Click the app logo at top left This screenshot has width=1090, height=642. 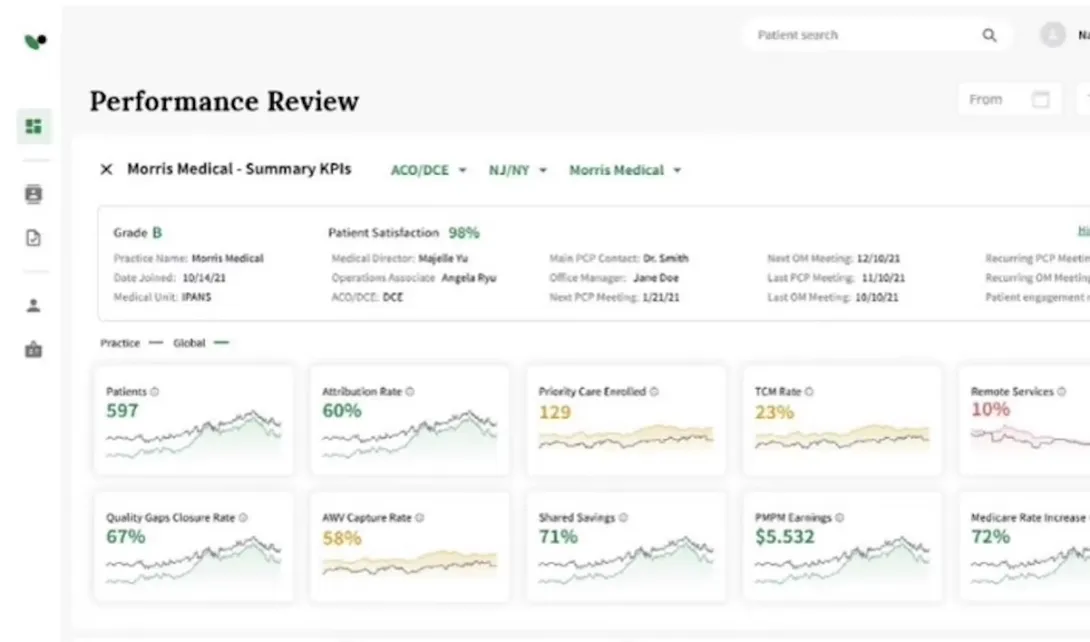[x=35, y=42]
